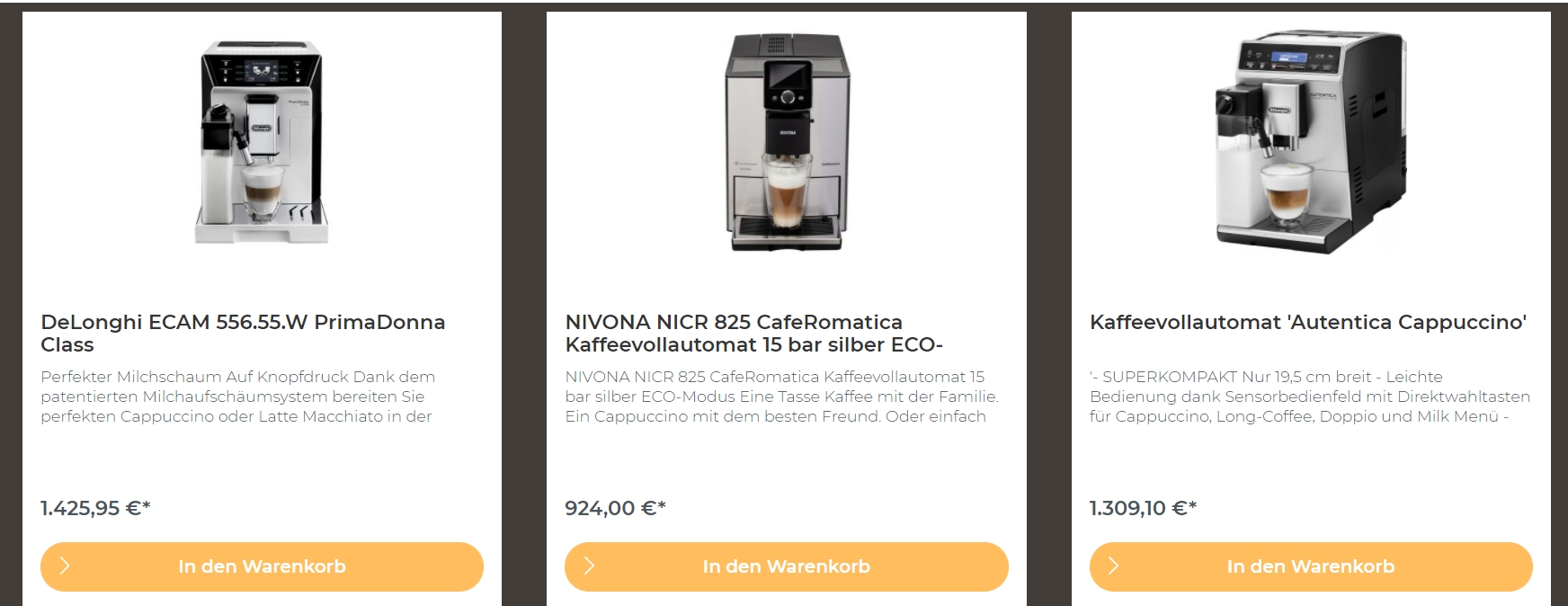Click the latte glass in the NIVONA image
1568x606 pixels.
click(x=787, y=190)
